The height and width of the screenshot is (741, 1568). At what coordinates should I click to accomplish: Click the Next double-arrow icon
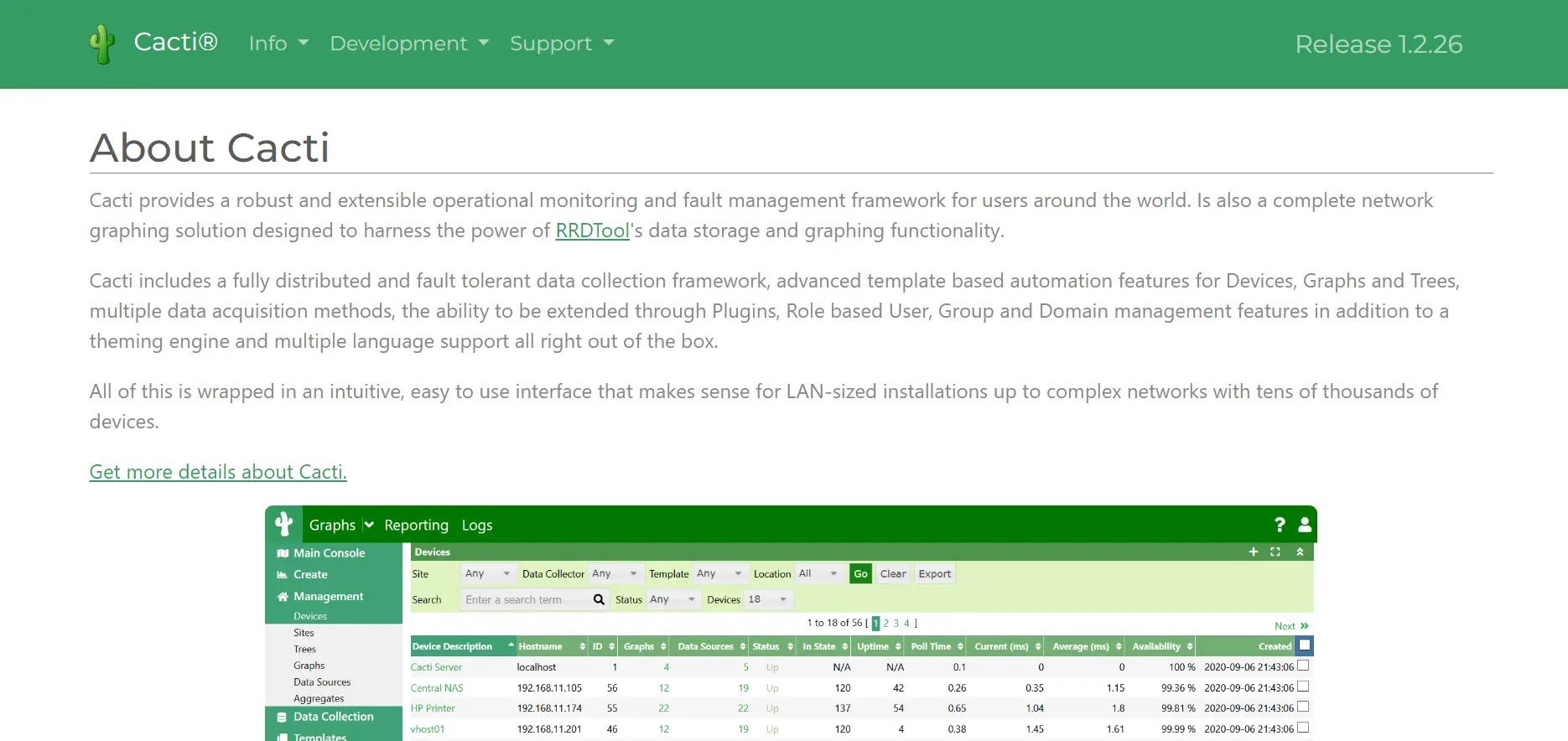[1304, 626]
